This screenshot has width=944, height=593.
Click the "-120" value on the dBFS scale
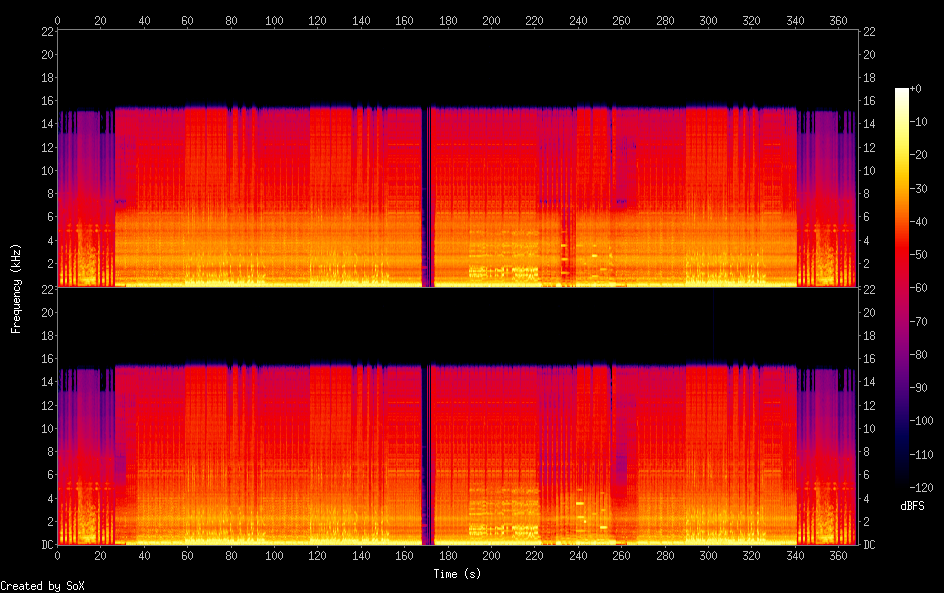pos(924,487)
